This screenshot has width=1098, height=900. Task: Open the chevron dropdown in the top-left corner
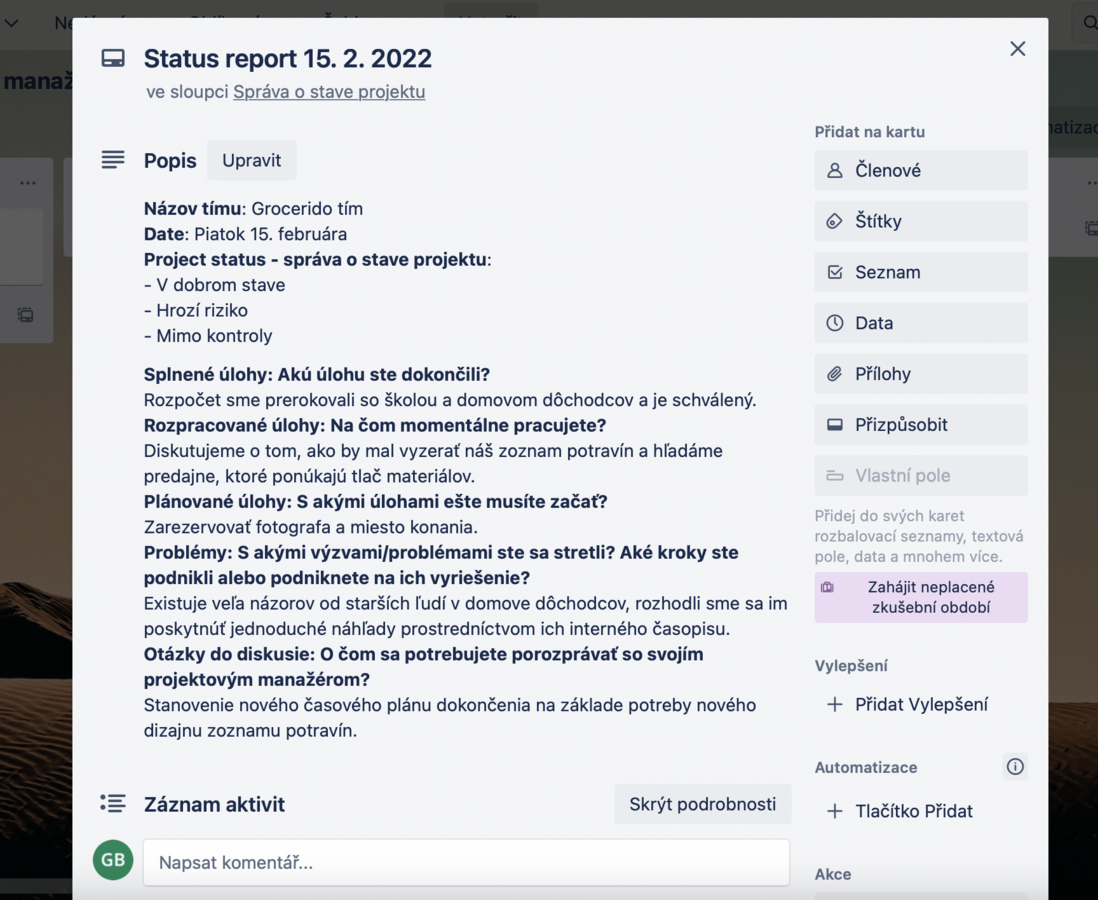[x=12, y=22]
